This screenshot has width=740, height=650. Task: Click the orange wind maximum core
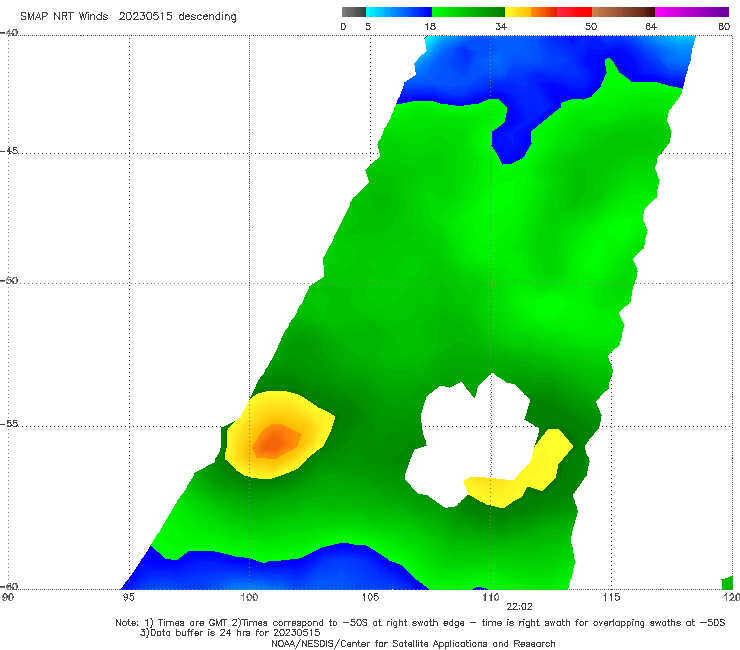click(275, 442)
